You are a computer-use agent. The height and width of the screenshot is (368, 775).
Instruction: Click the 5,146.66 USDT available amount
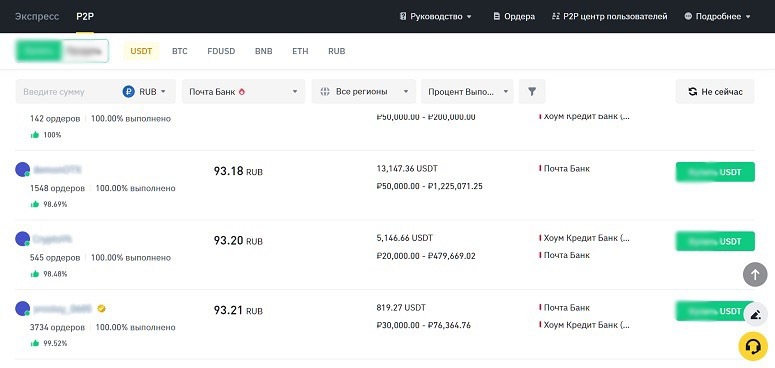coord(404,238)
